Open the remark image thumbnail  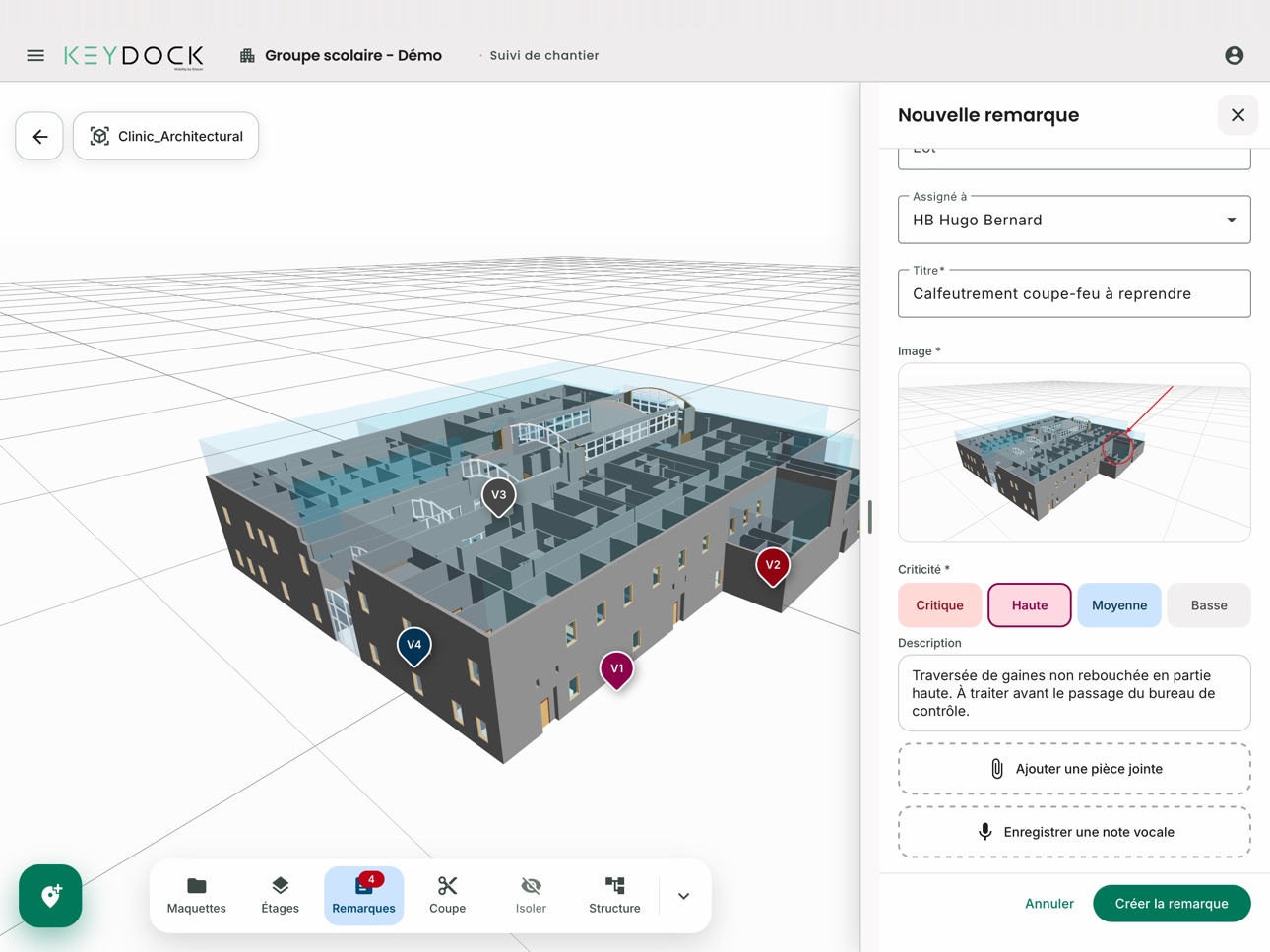pos(1074,453)
